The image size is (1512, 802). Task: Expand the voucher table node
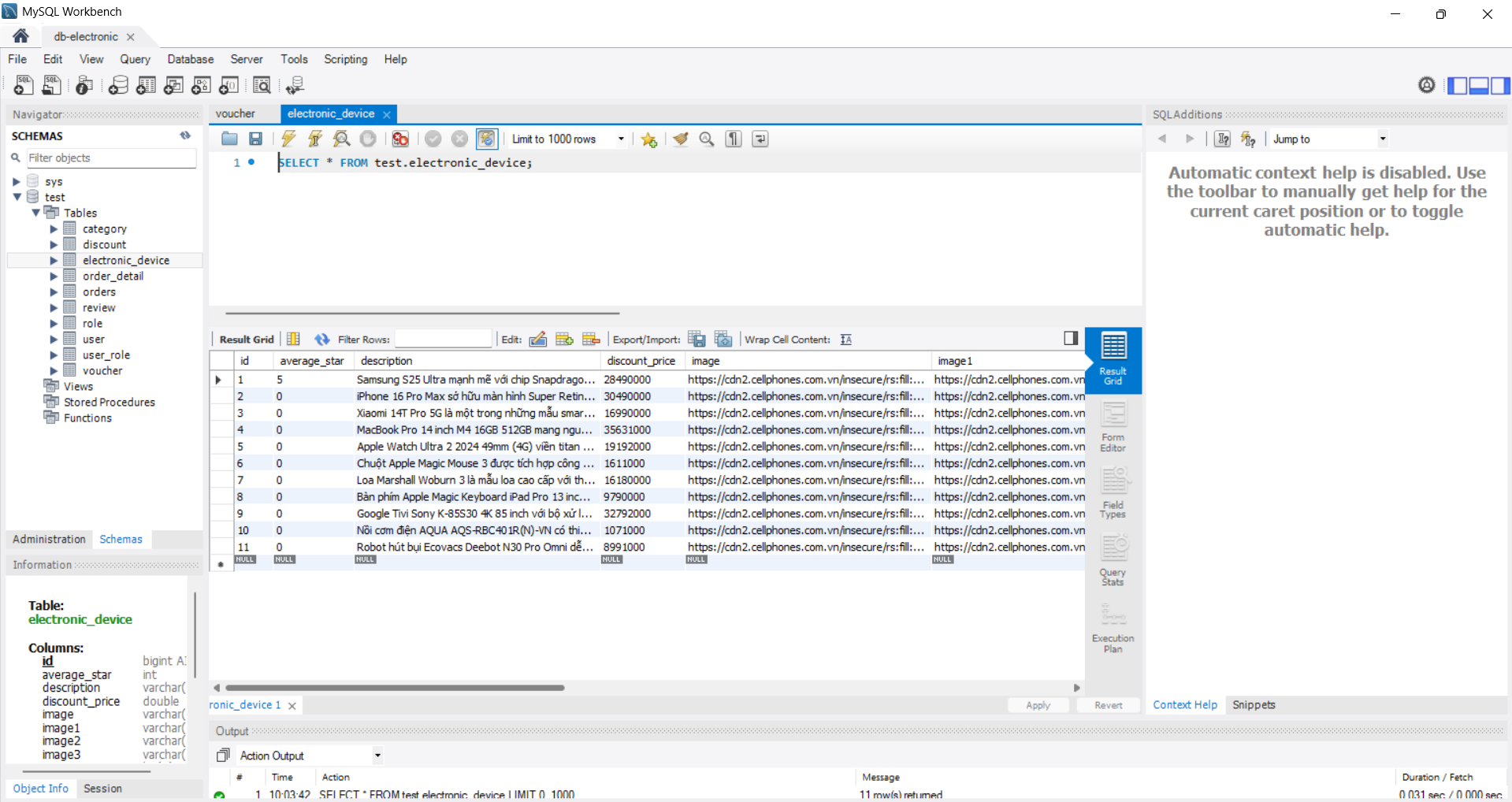tap(54, 370)
